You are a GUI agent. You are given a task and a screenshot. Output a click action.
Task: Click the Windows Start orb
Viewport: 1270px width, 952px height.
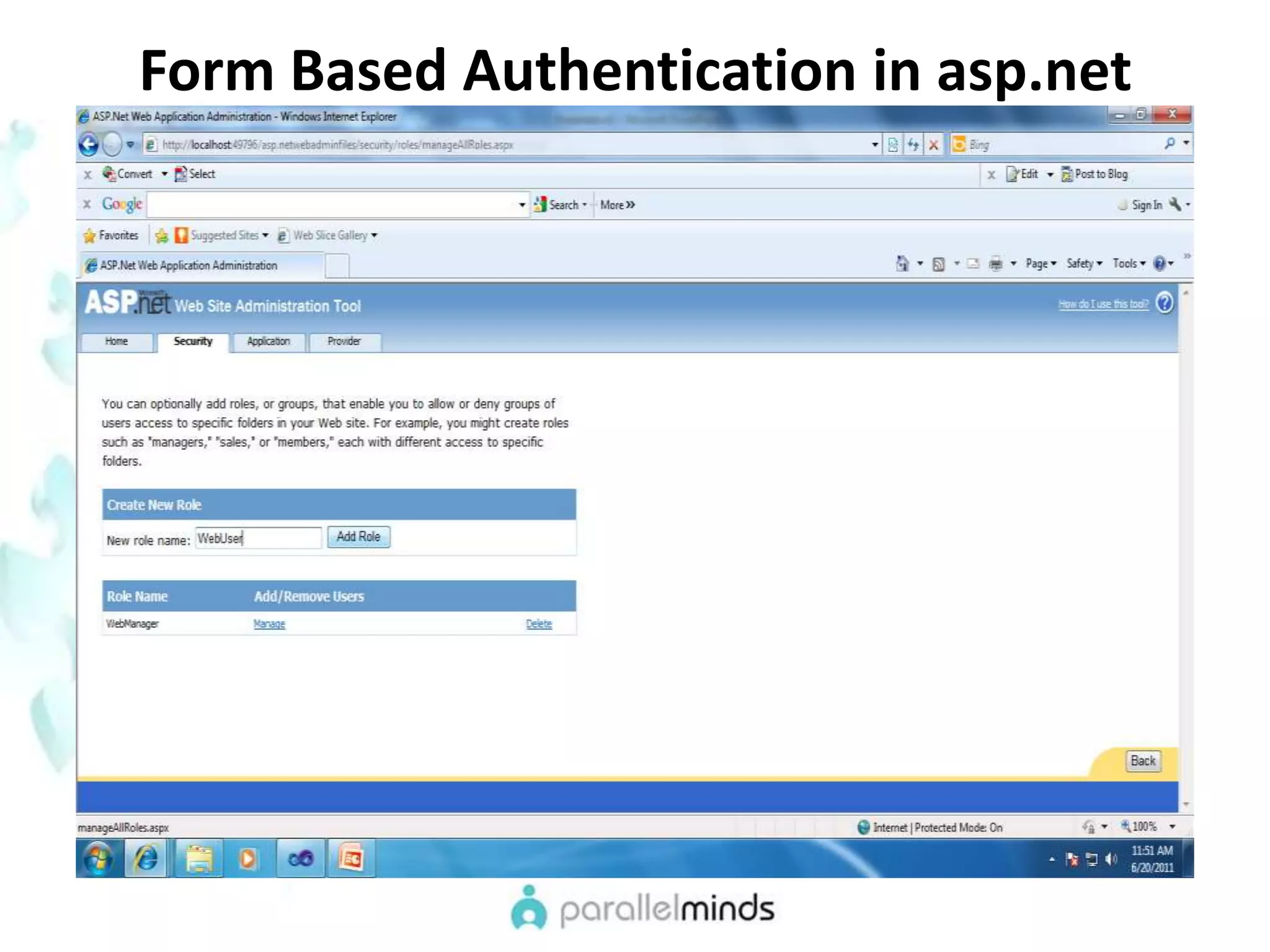98,859
